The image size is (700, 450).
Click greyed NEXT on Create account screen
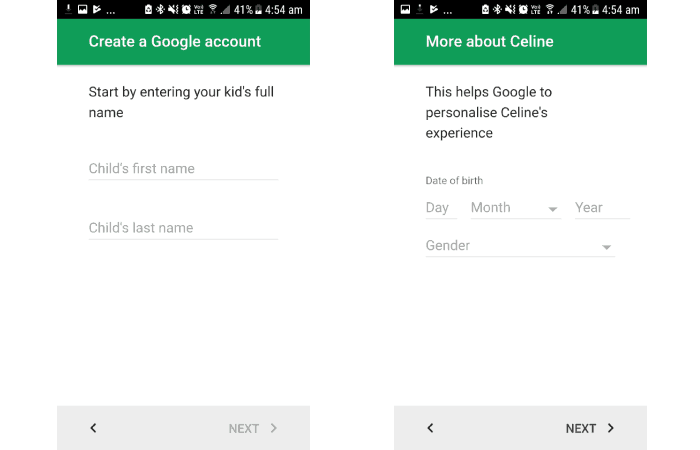(243, 429)
